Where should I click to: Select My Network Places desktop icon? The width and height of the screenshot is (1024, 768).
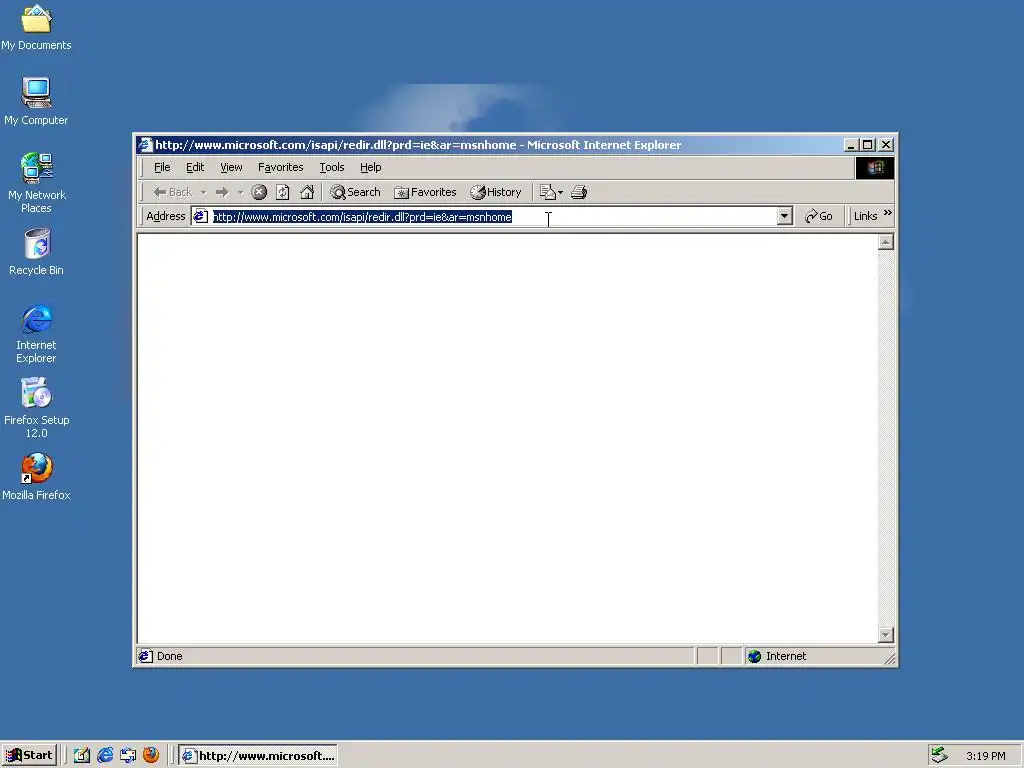[x=36, y=182]
